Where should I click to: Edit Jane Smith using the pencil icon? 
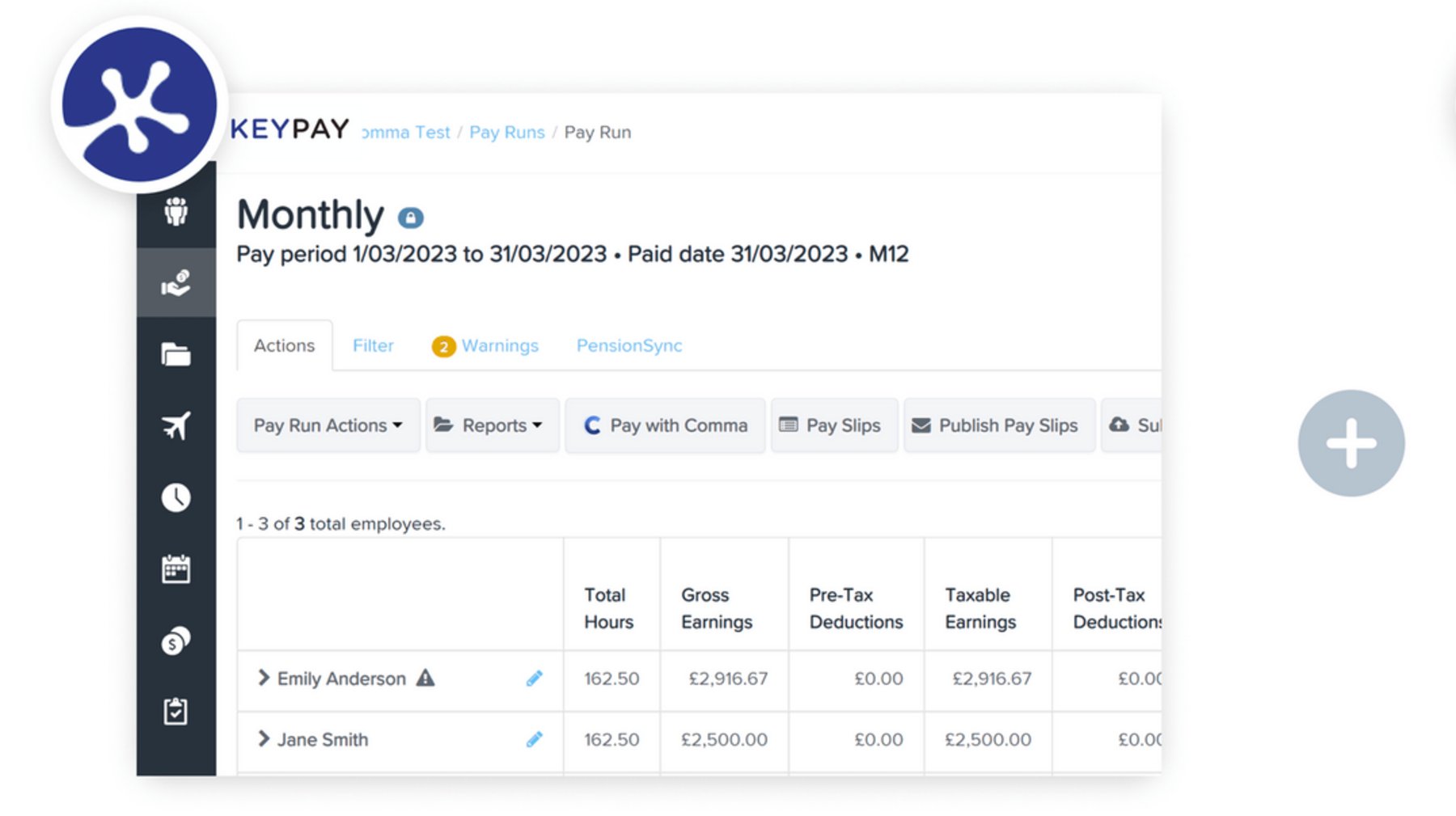[534, 739]
